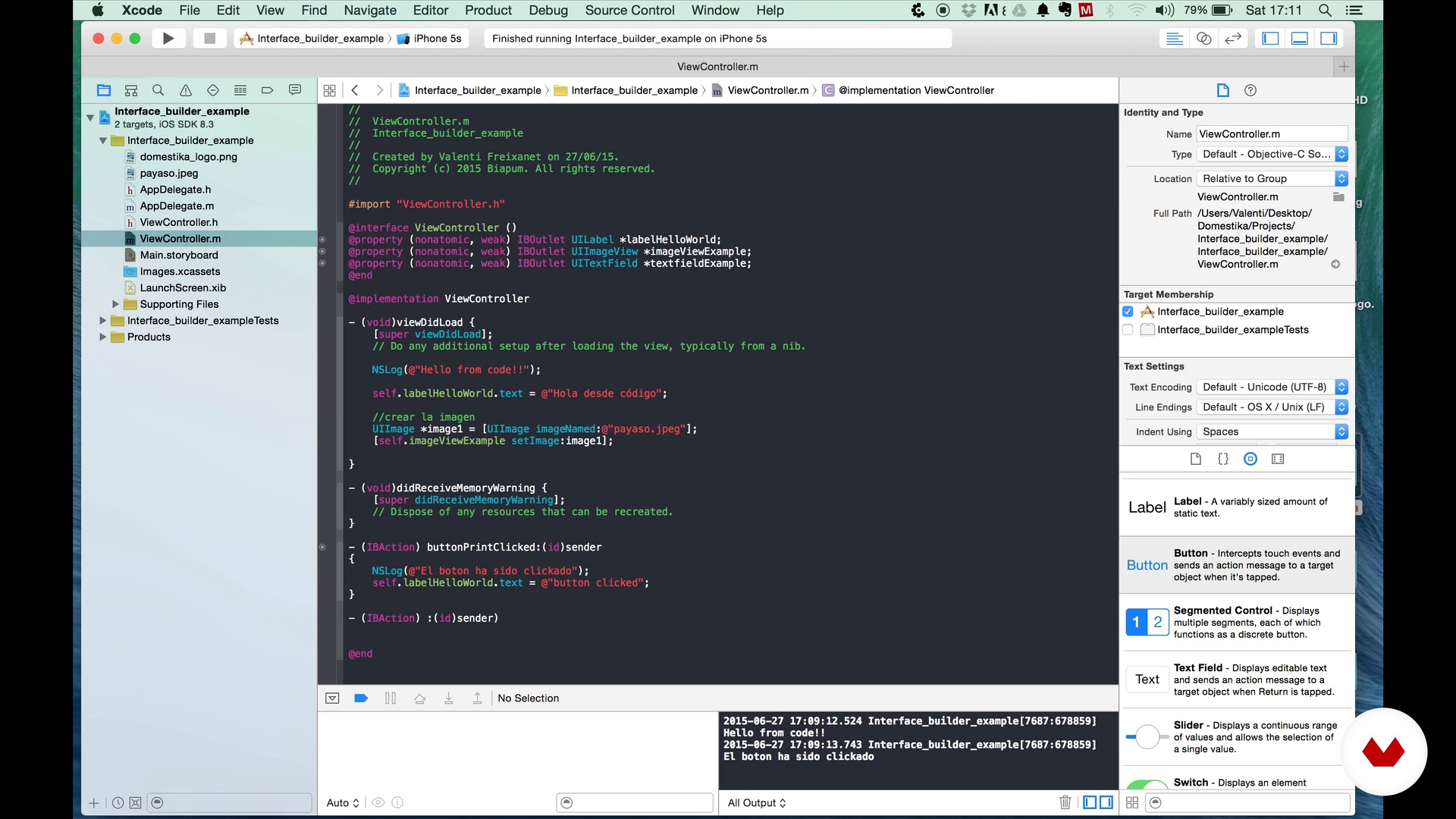Show the File inspector
This screenshot has width=1456, height=819.
[x=1222, y=90]
